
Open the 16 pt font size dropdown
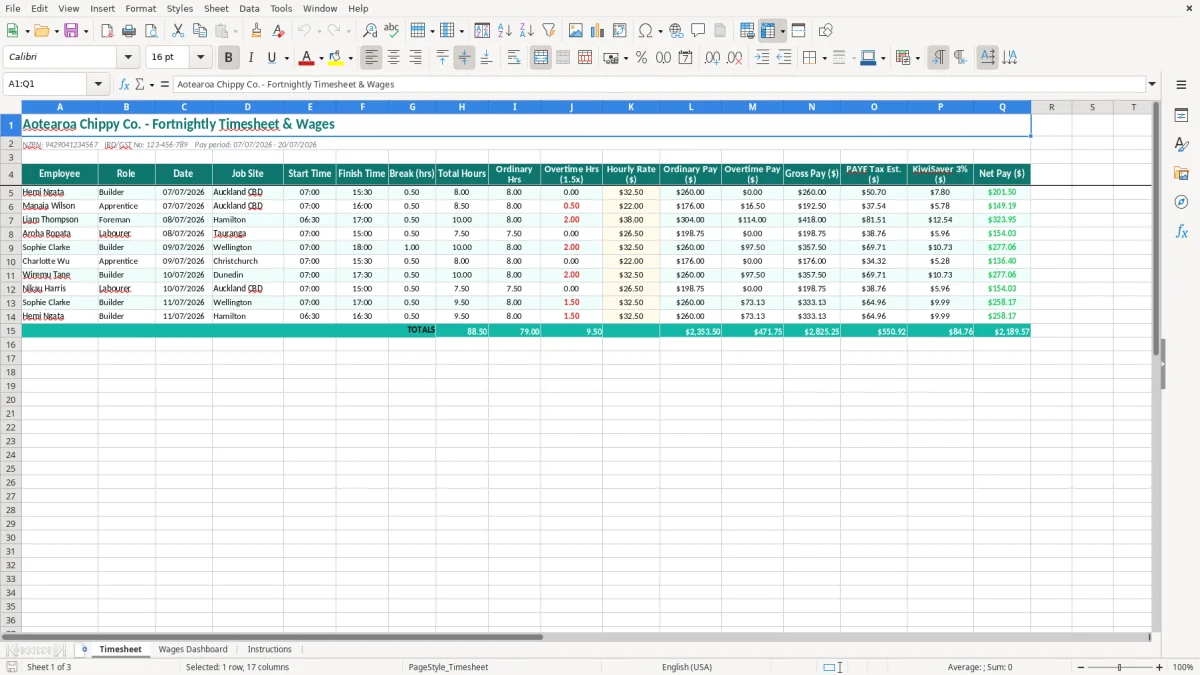tap(200, 58)
